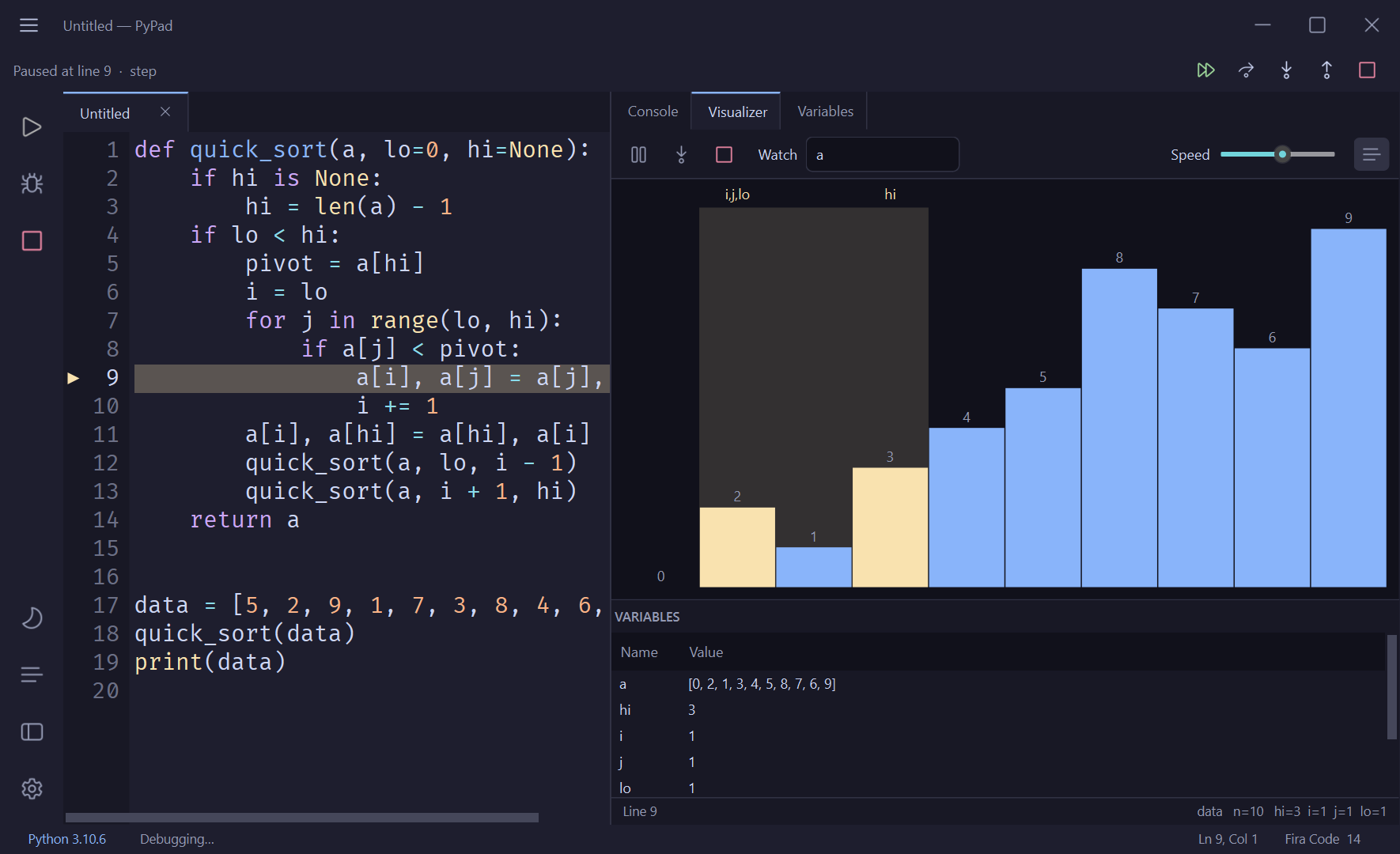Screen dimensions: 1400x854
Task: Click the variables panel vertical scrollbar
Action: (x=1392, y=687)
